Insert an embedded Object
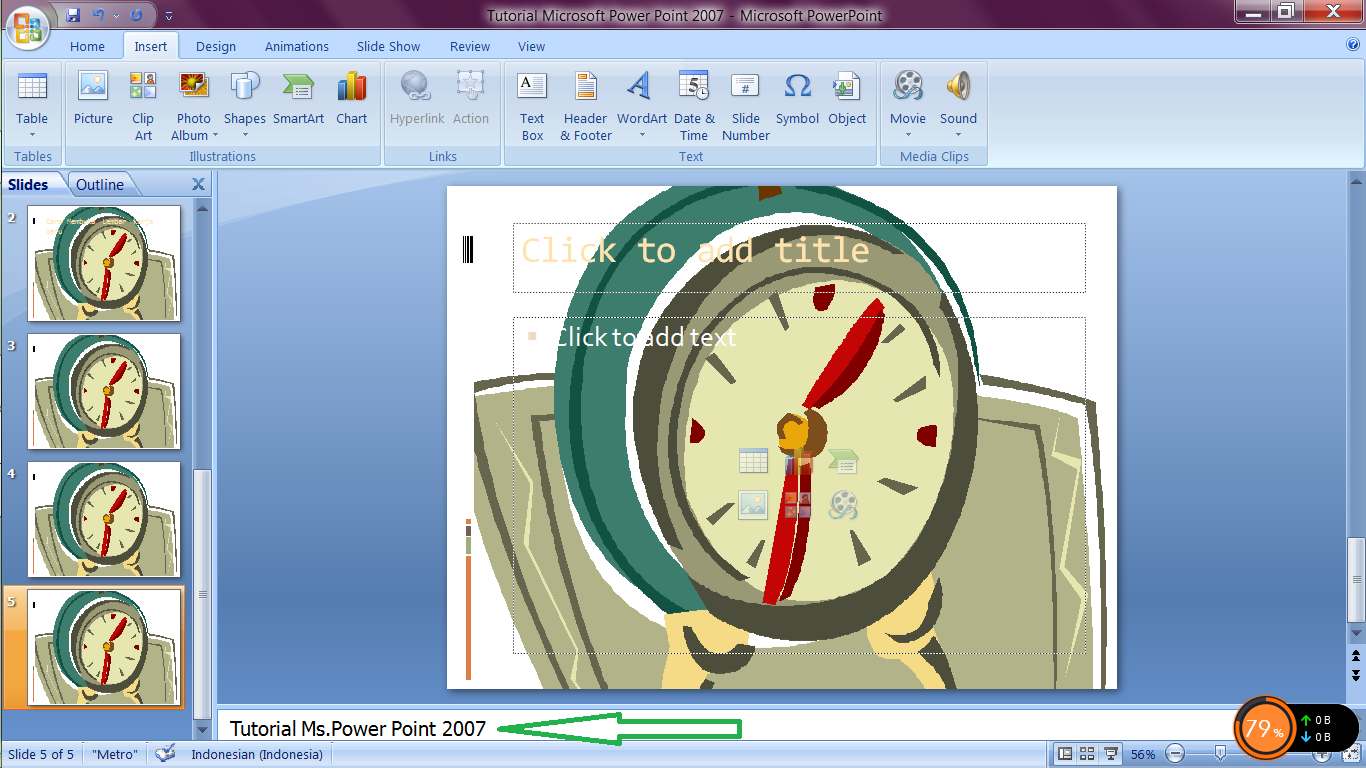 [x=847, y=100]
